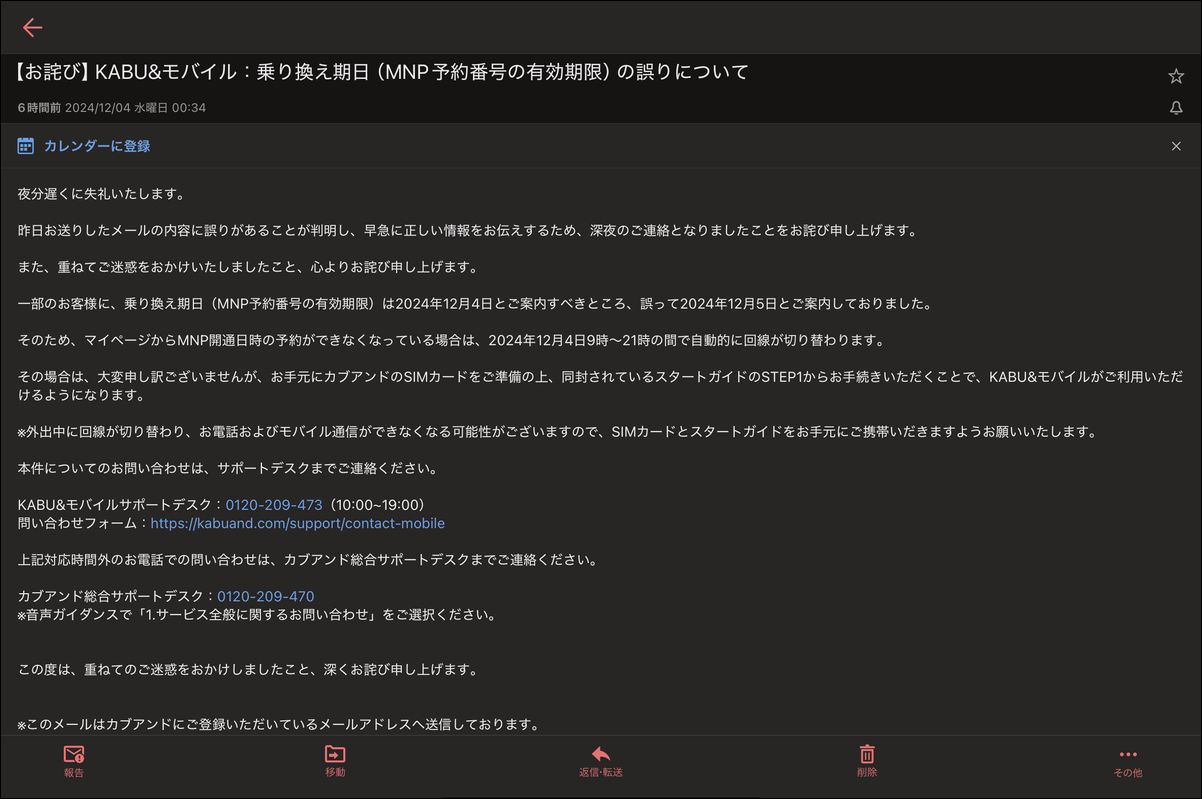The image size is (1202, 799).
Task: Tap 返信・転送 to reply or forward
Action: point(601,761)
